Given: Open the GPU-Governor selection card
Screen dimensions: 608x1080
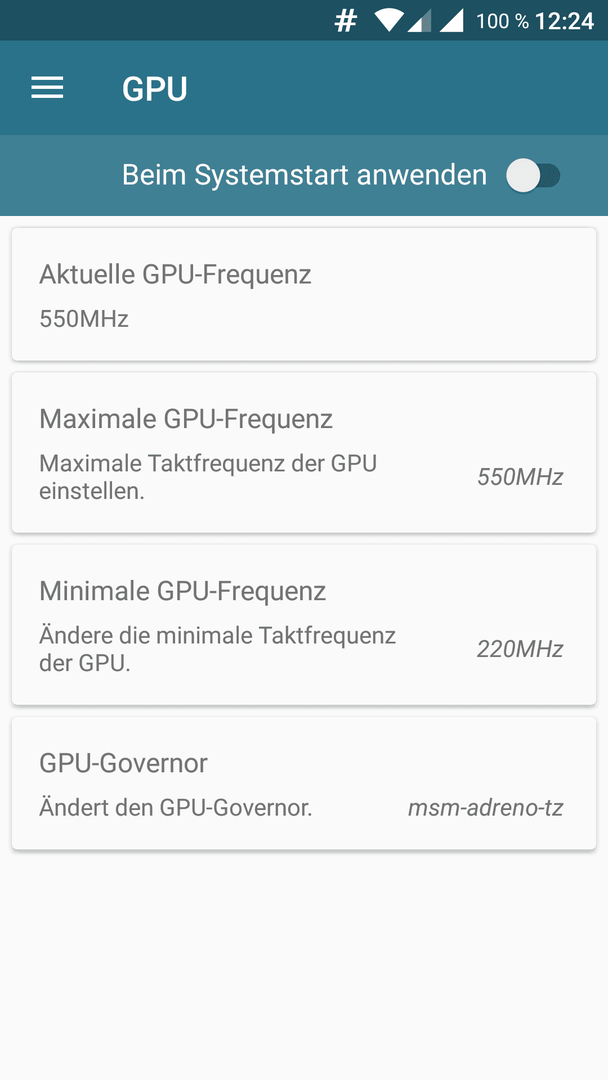Looking at the screenshot, I should [x=304, y=783].
